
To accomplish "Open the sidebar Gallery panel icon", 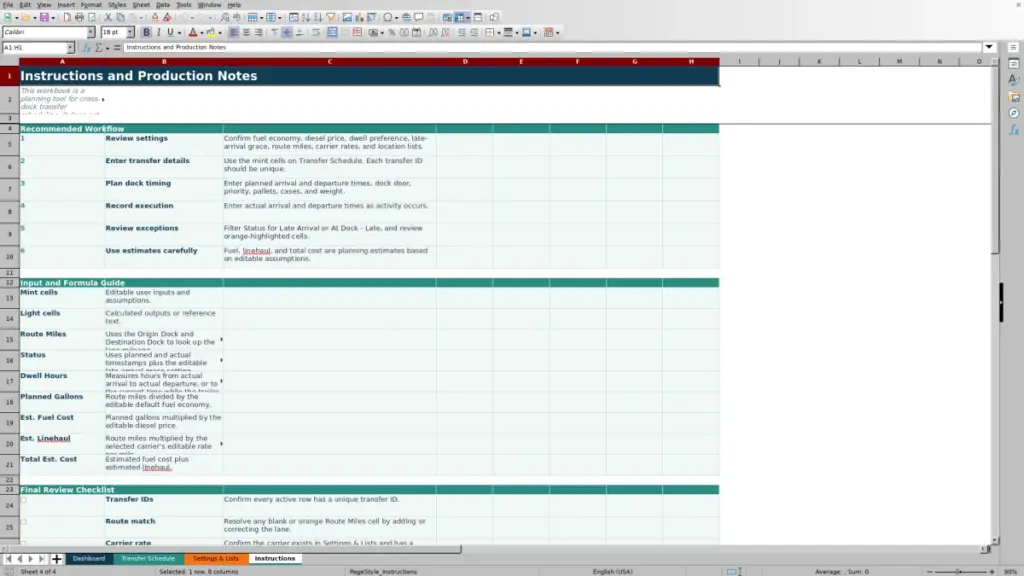I will click(1014, 97).
